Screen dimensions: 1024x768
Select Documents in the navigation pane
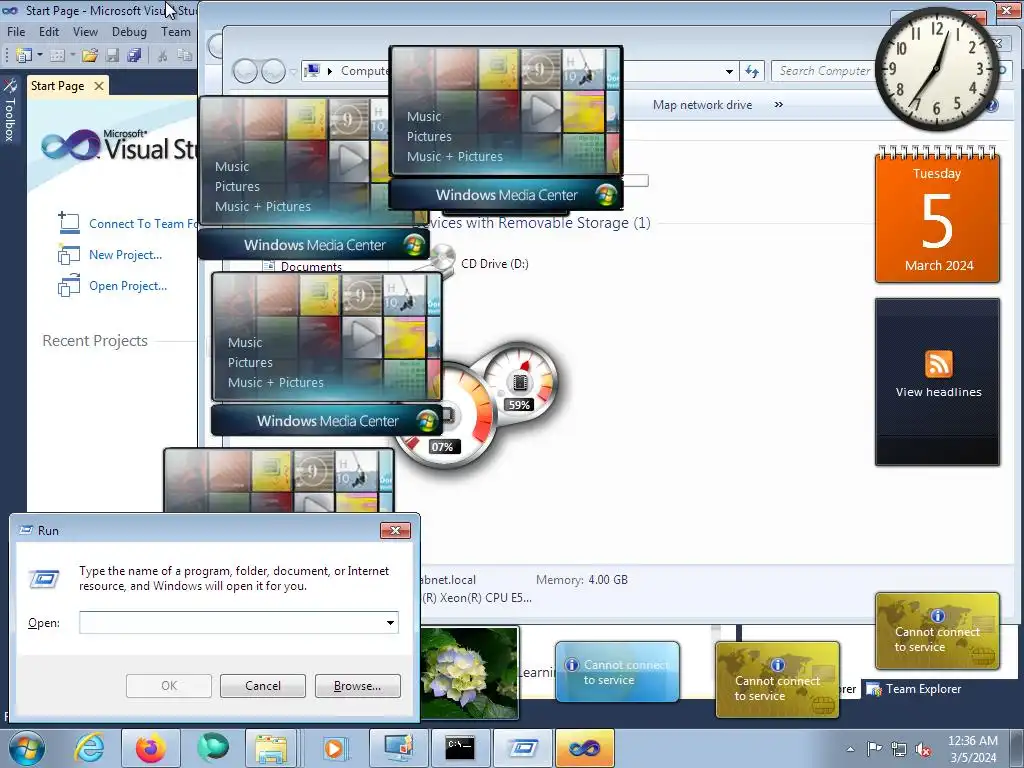pyautogui.click(x=311, y=266)
